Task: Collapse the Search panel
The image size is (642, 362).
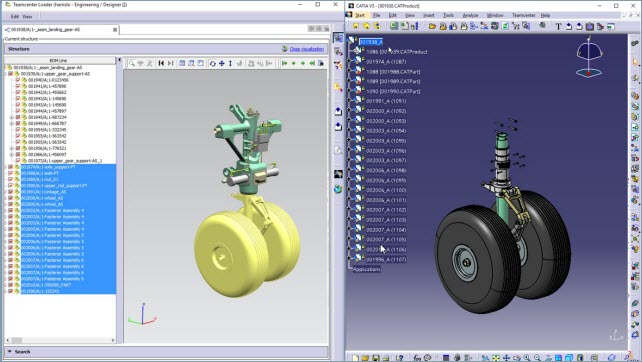Action: (x=9, y=351)
